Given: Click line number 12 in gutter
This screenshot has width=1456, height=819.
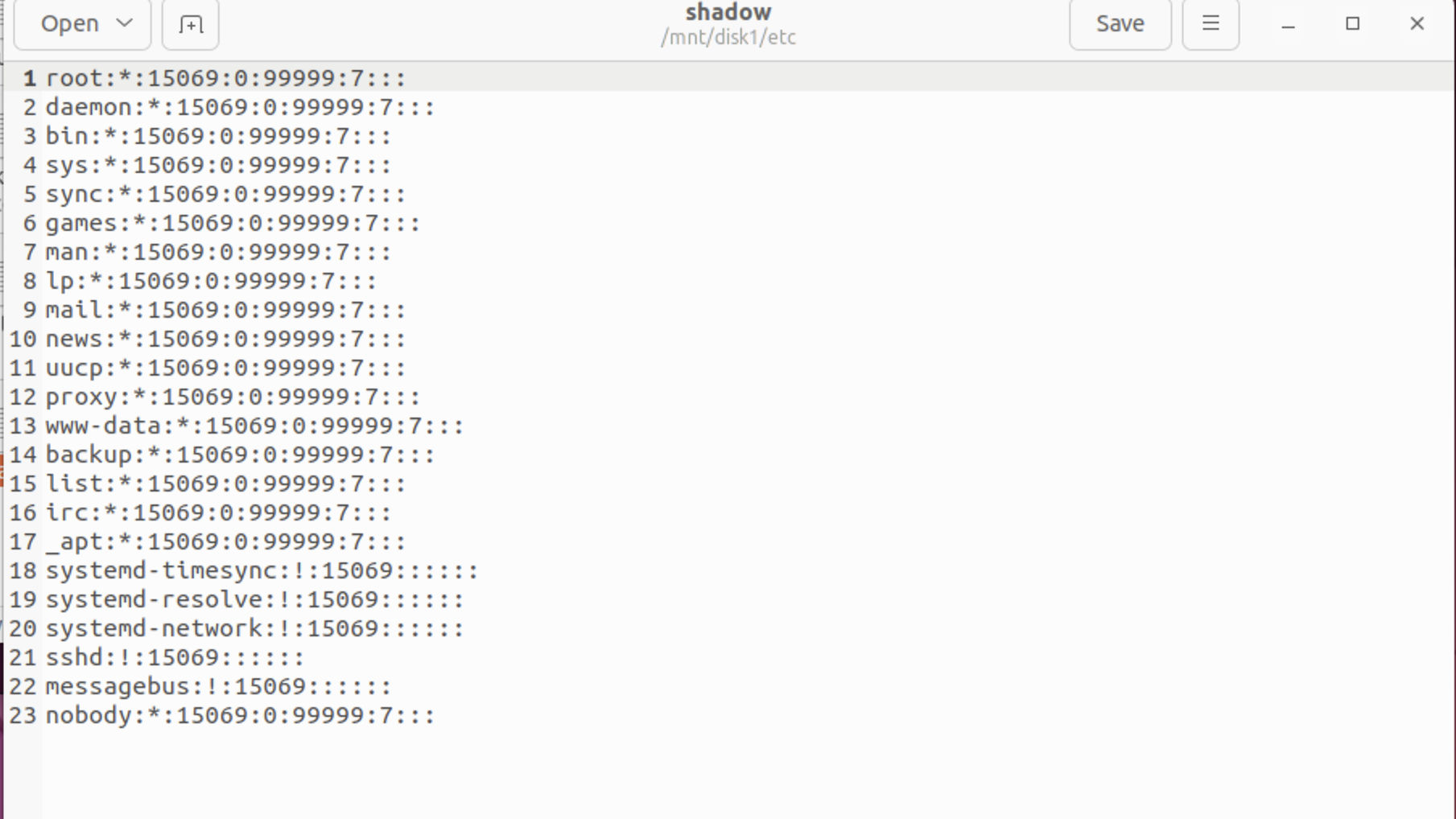Looking at the screenshot, I should [23, 397].
